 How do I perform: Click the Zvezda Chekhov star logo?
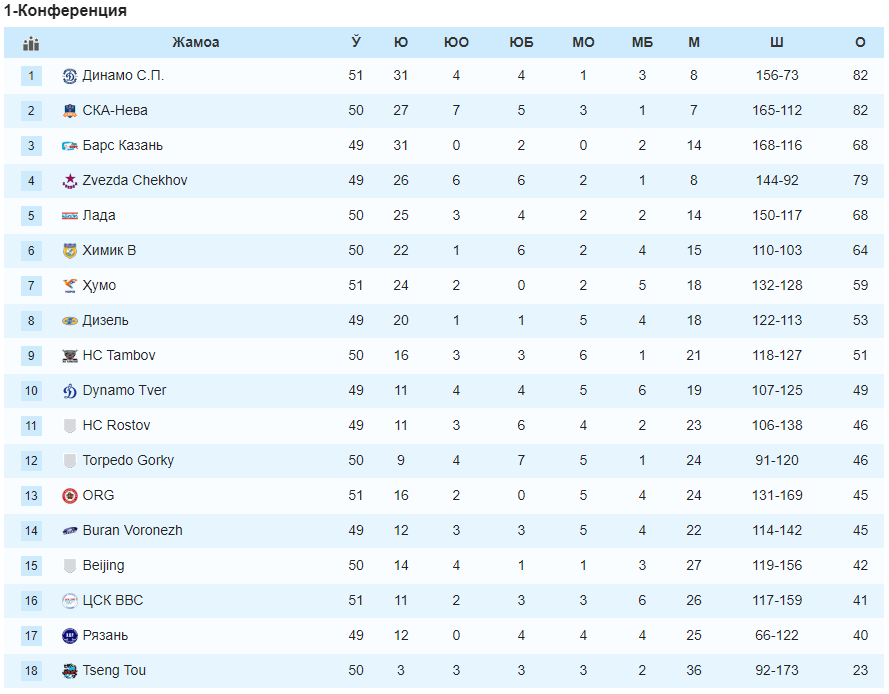(x=70, y=181)
